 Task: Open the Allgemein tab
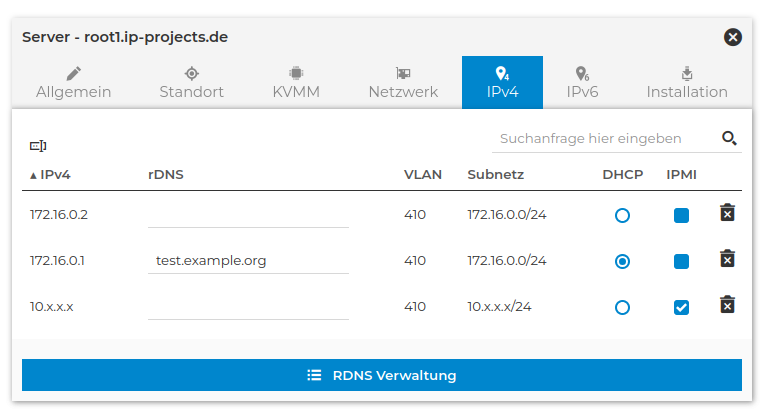(x=73, y=83)
